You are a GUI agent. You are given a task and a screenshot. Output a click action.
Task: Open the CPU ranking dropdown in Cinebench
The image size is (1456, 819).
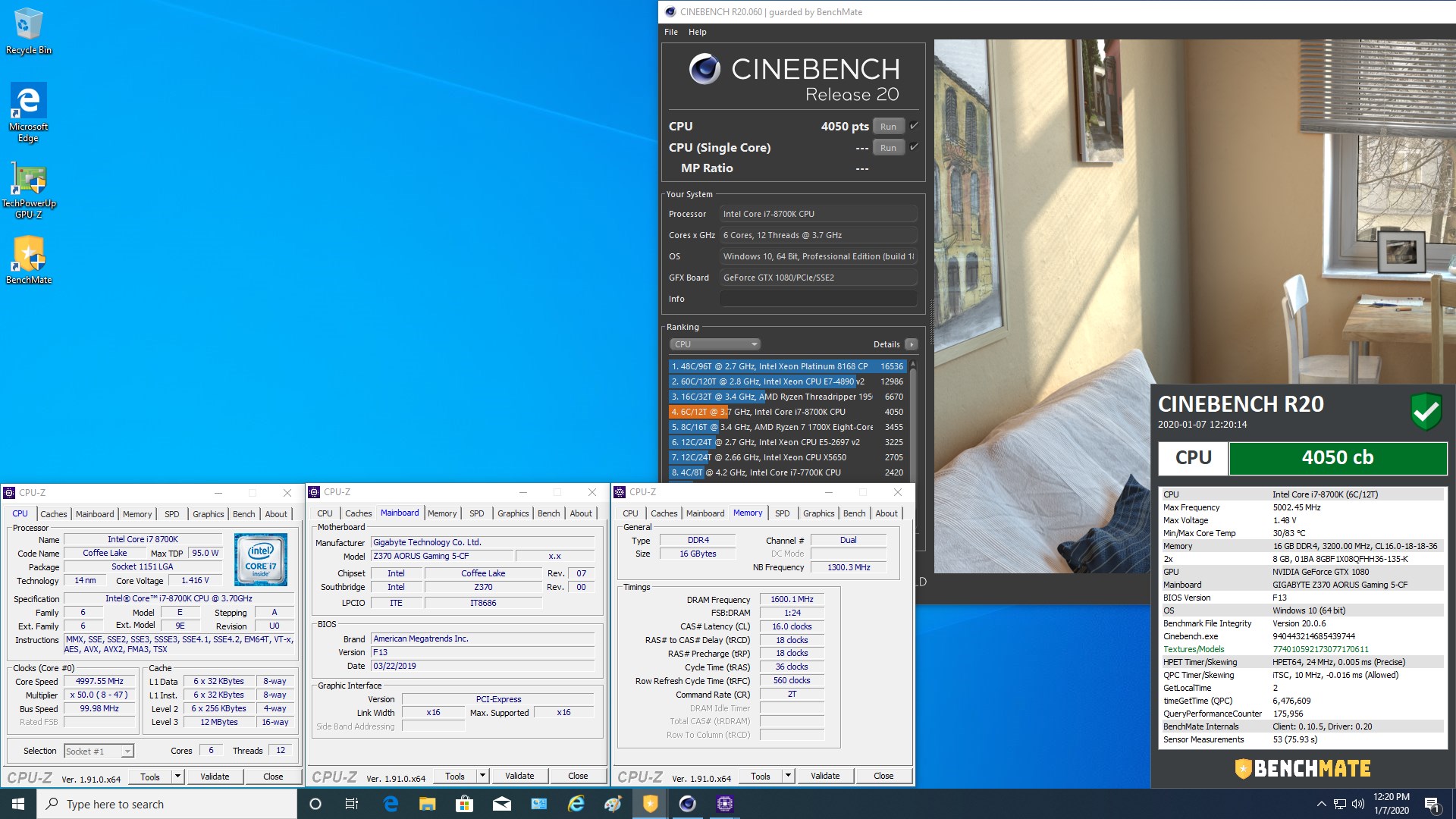tap(714, 344)
